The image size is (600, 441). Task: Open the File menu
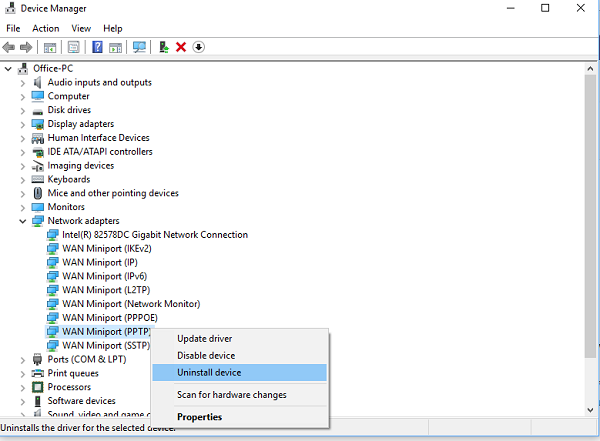(x=13, y=28)
